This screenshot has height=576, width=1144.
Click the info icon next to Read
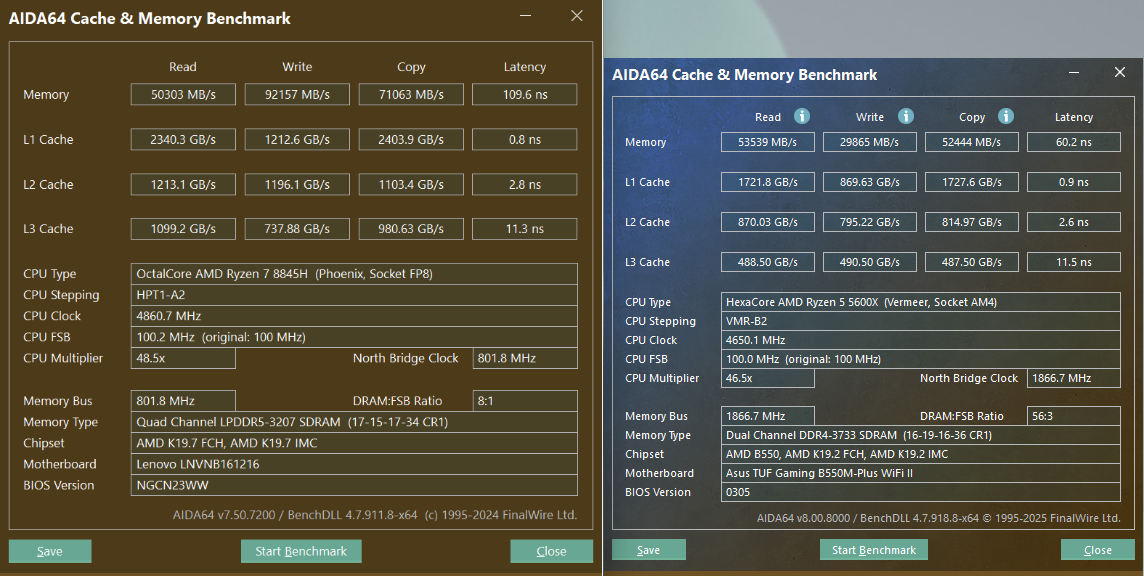801,116
